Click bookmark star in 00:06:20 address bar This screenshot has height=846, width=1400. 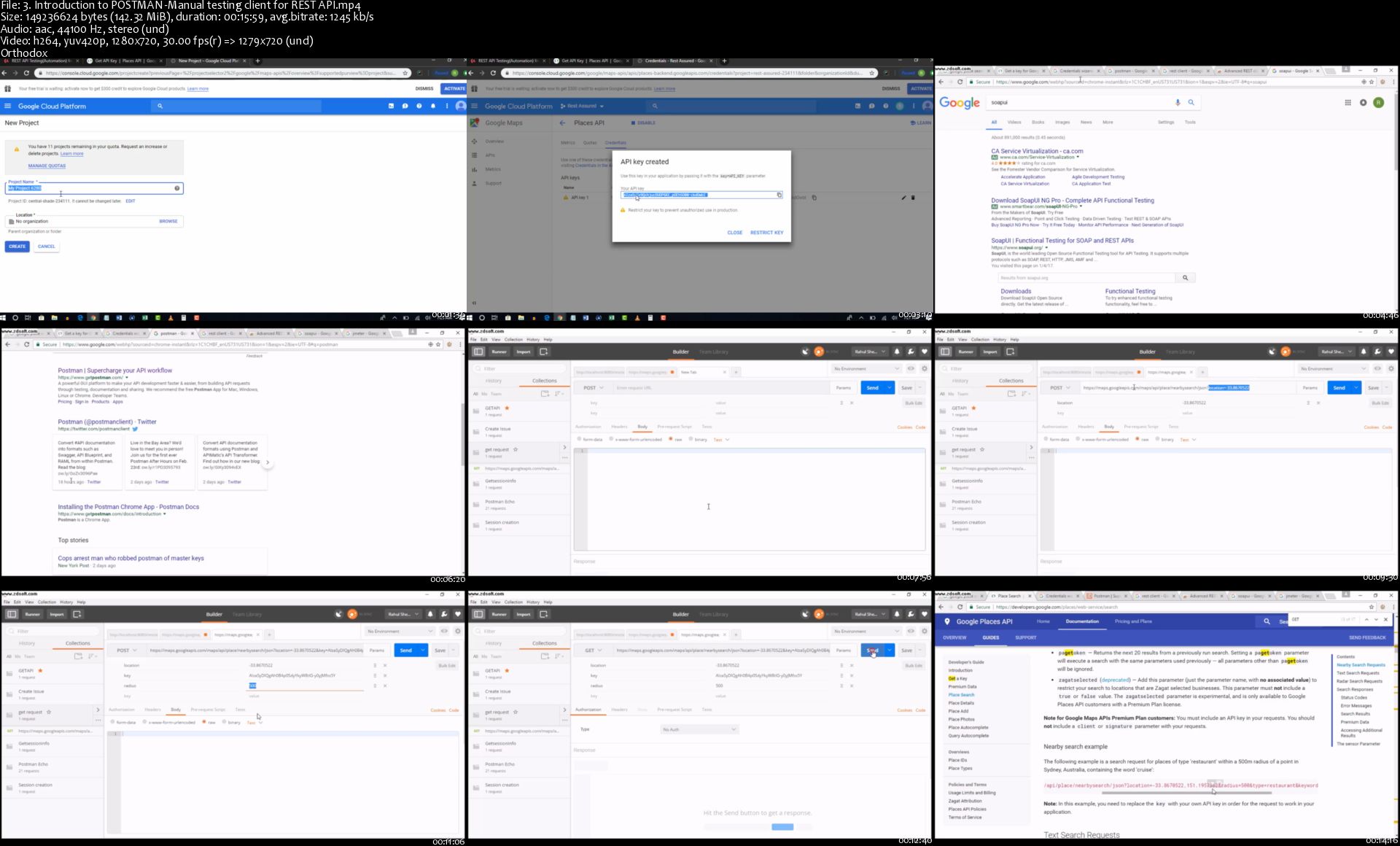[x=438, y=344]
